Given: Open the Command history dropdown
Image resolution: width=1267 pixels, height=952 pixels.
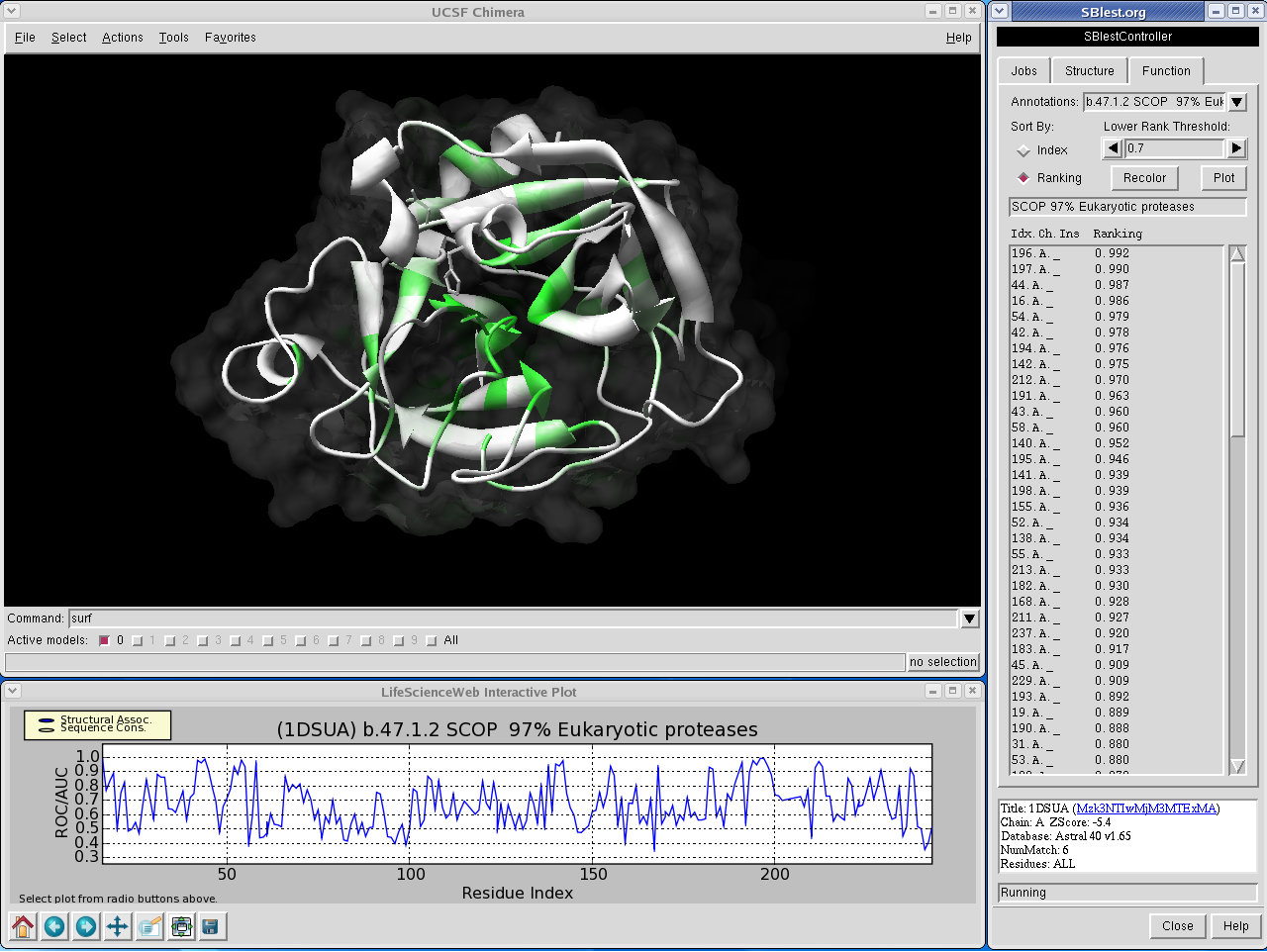Looking at the screenshot, I should pos(970,619).
